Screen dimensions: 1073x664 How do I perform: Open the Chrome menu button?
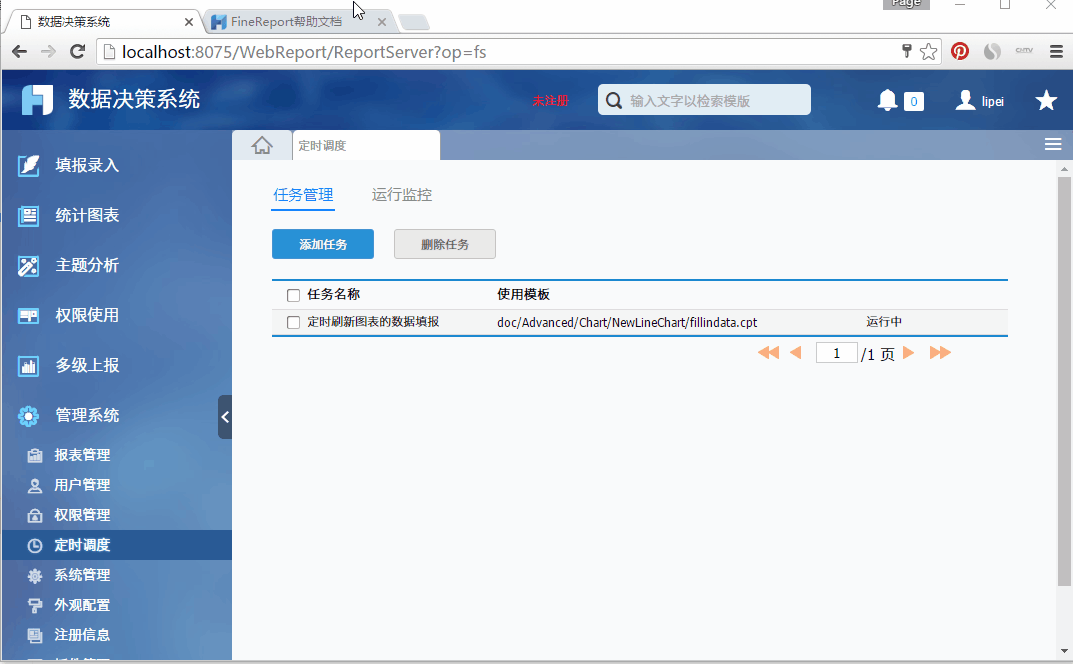(1056, 51)
